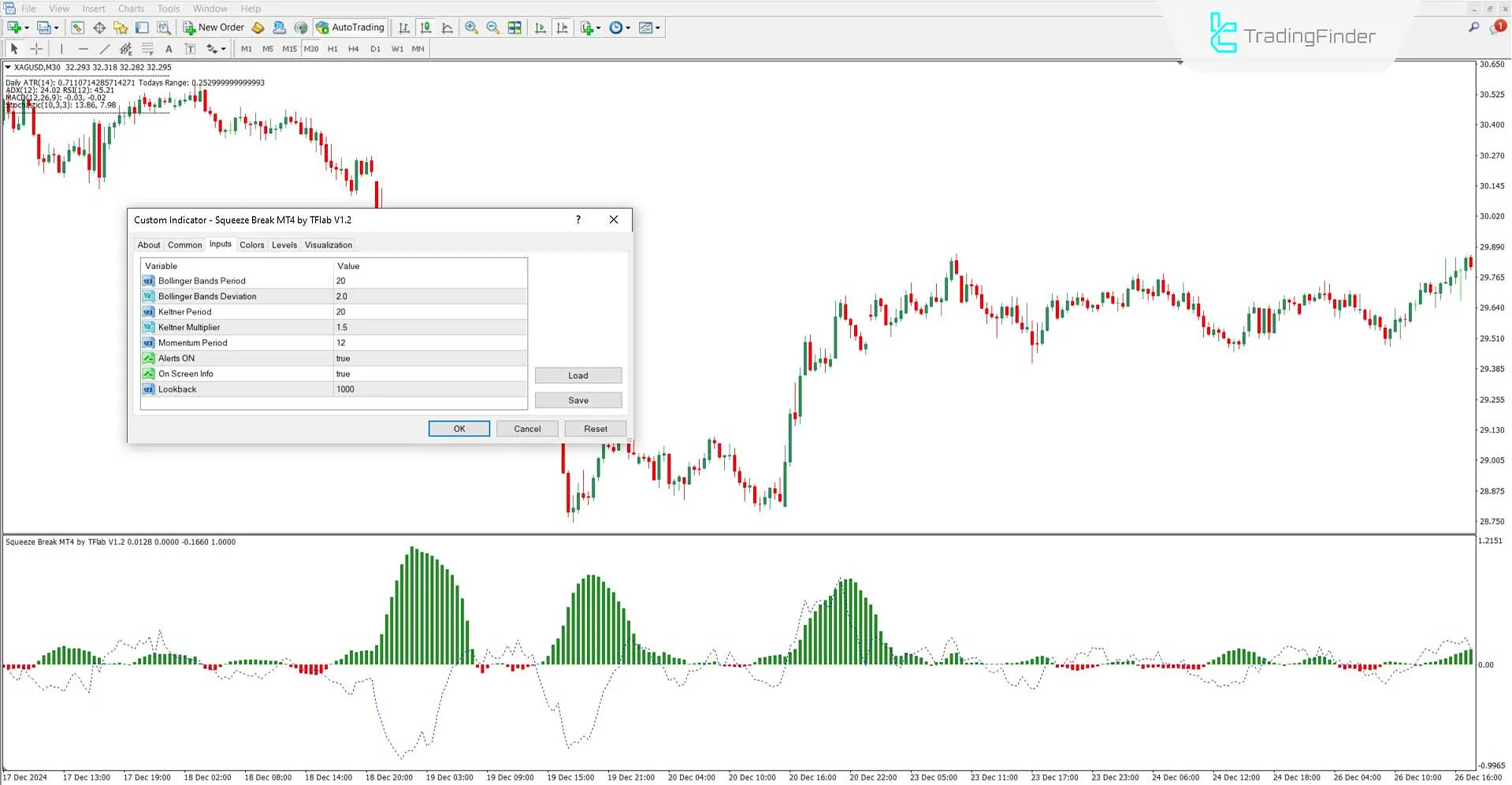The width and height of the screenshot is (1512, 785).
Task: Click the Zoom In magnifier icon
Action: (472, 28)
